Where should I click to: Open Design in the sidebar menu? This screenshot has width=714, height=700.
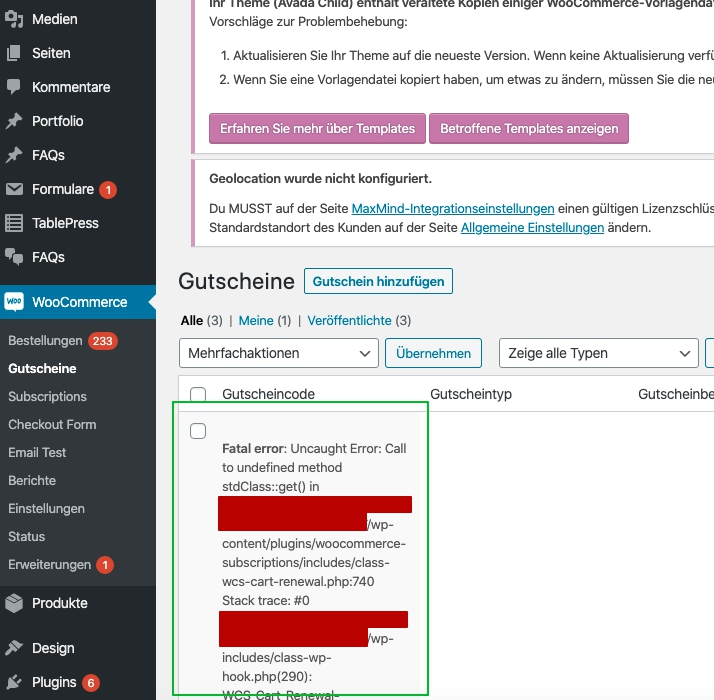(x=53, y=648)
